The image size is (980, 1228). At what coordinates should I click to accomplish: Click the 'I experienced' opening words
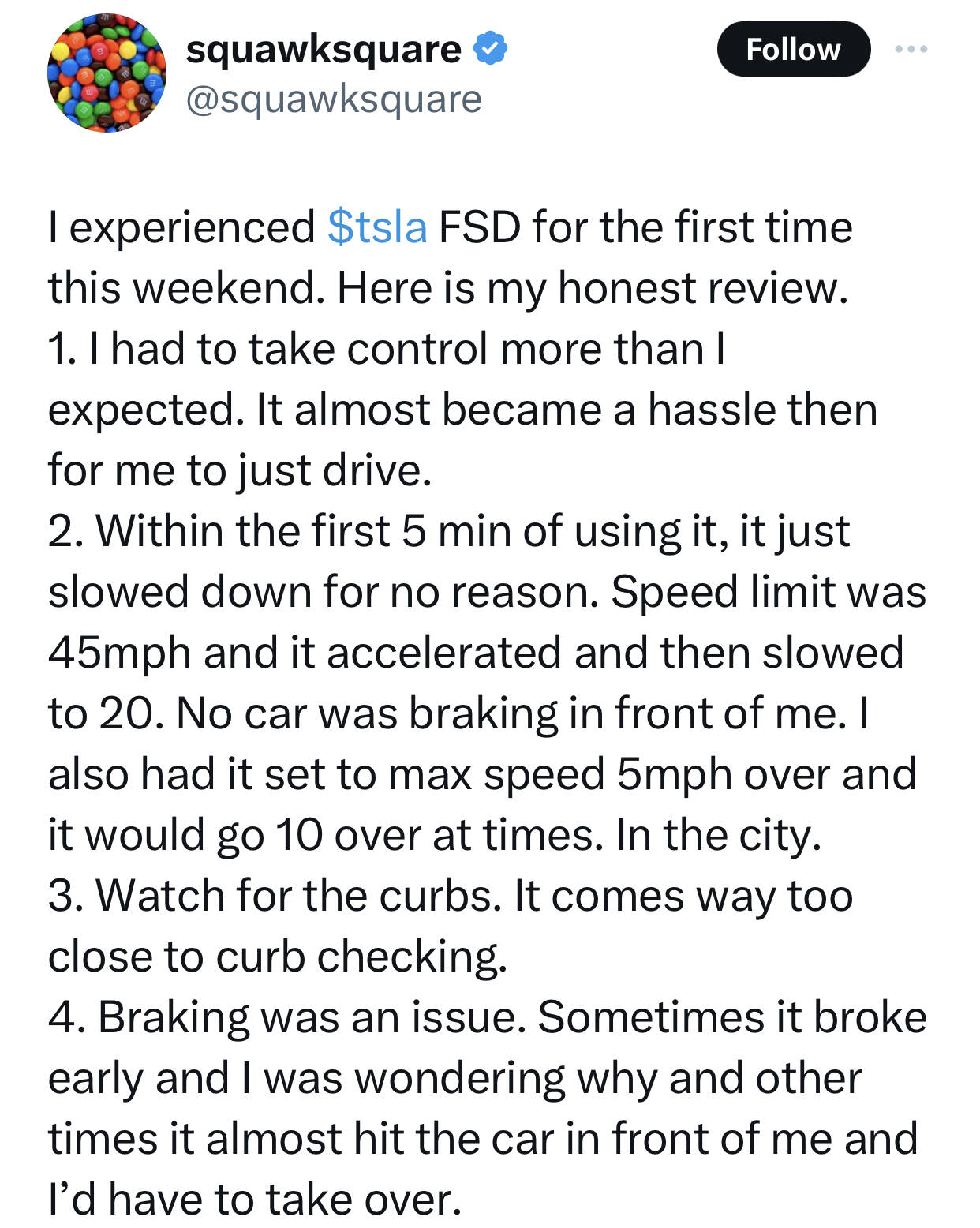coord(181,228)
